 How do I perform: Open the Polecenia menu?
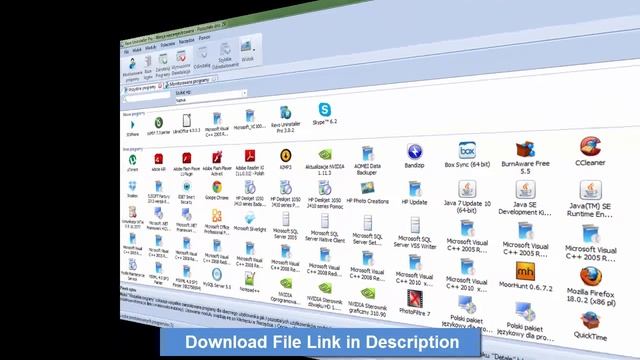click(x=167, y=44)
